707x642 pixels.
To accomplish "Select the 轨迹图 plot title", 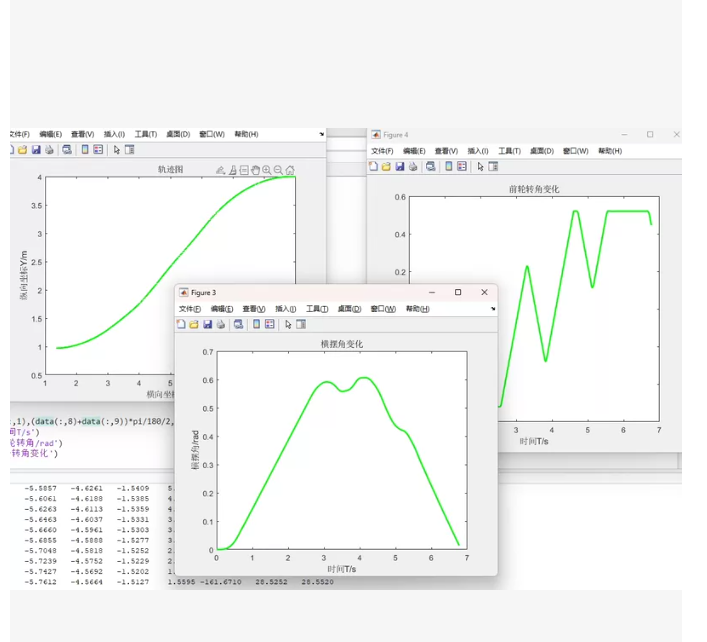I will (170, 170).
